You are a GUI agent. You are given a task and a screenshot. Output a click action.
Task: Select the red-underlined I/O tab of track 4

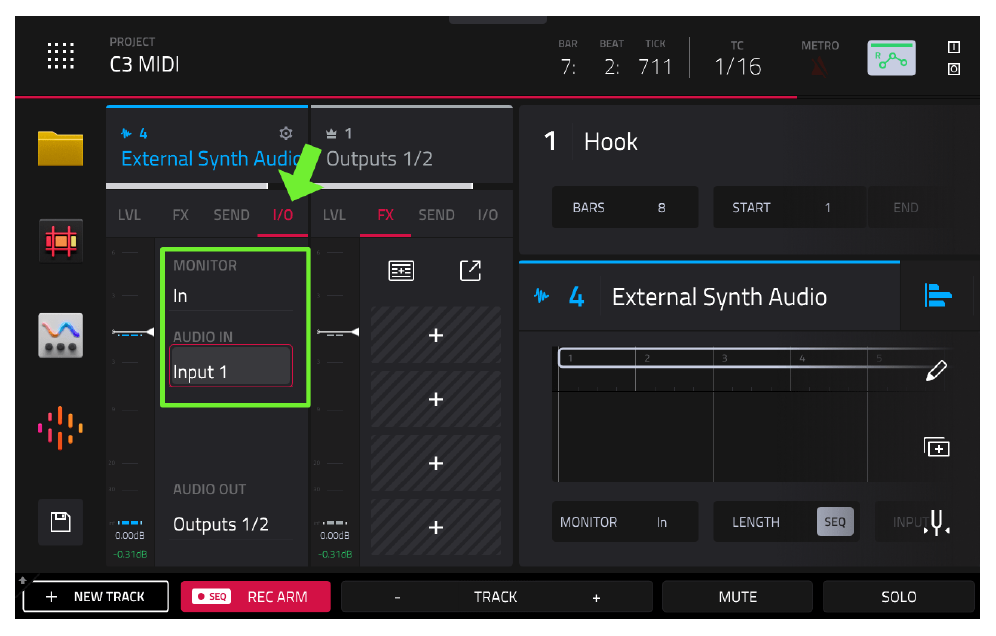point(283,215)
